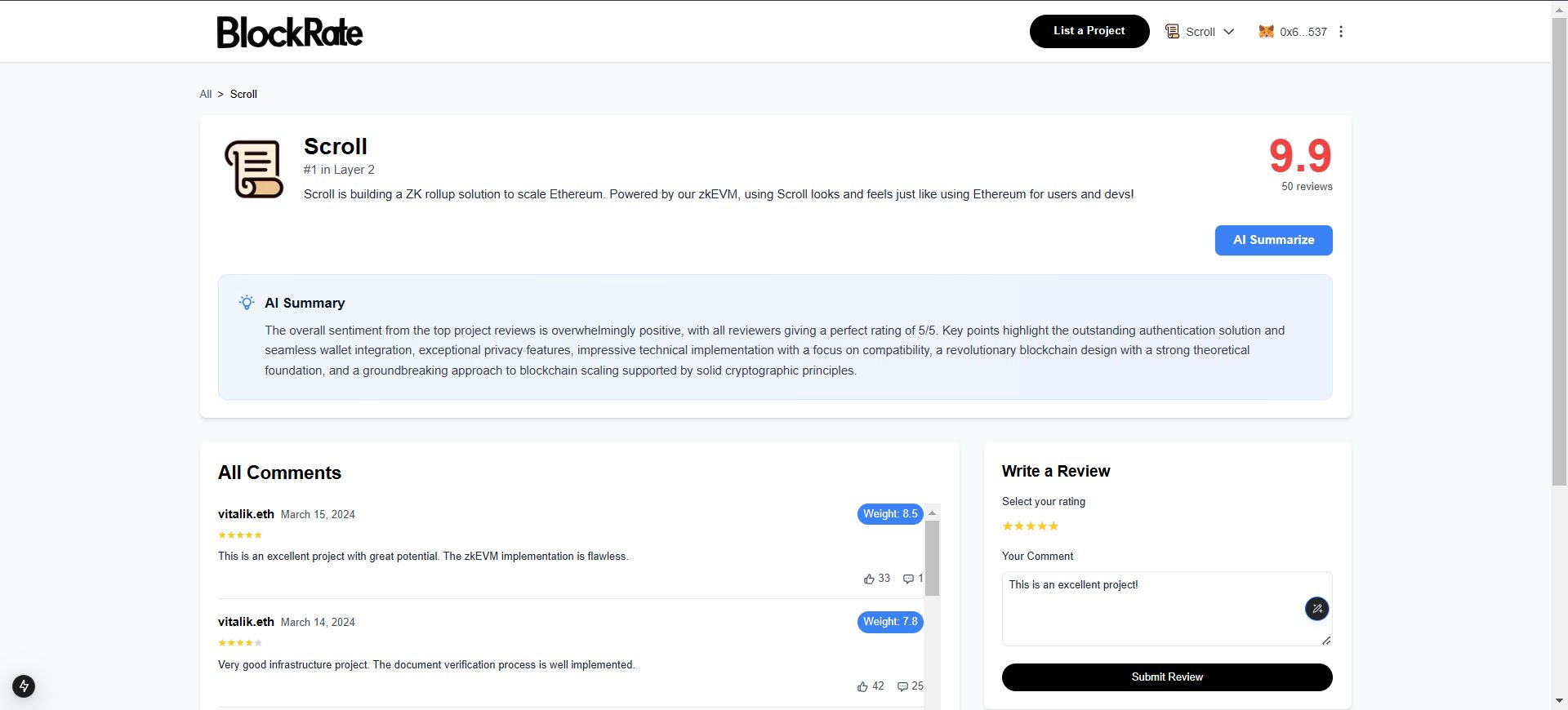The width and height of the screenshot is (1568, 710).
Task: Click vitalik.eth on March 14 comment
Action: point(246,622)
